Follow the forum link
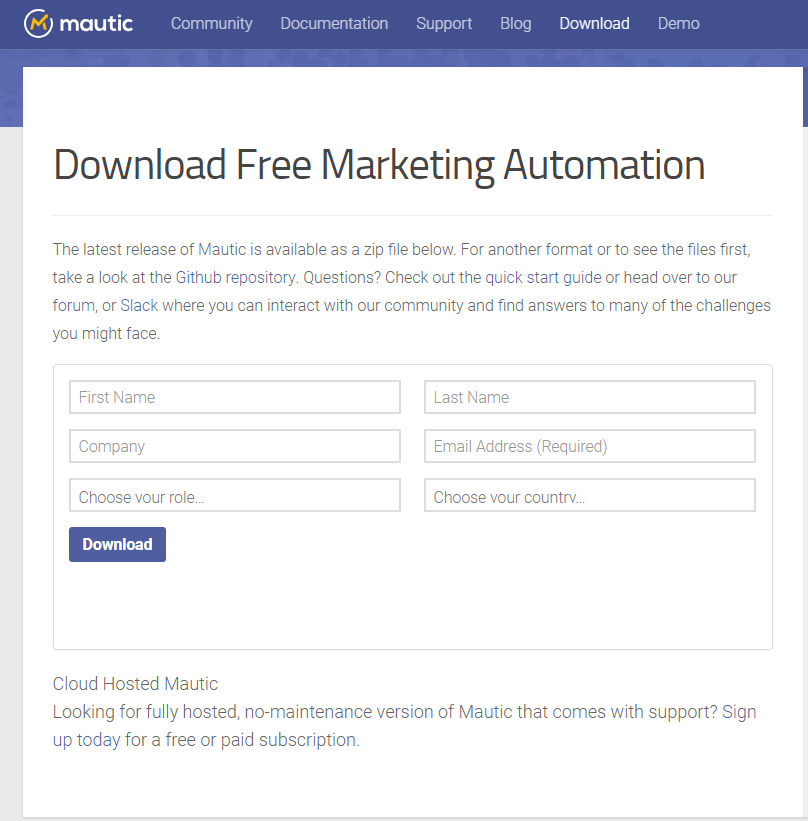The height and width of the screenshot is (821, 808). click(x=73, y=305)
